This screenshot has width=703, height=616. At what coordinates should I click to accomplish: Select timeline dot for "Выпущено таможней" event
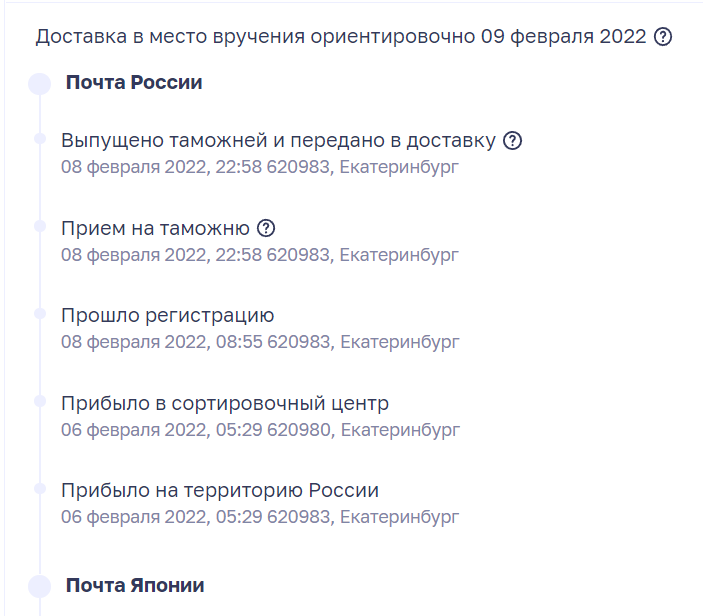pos(40,139)
